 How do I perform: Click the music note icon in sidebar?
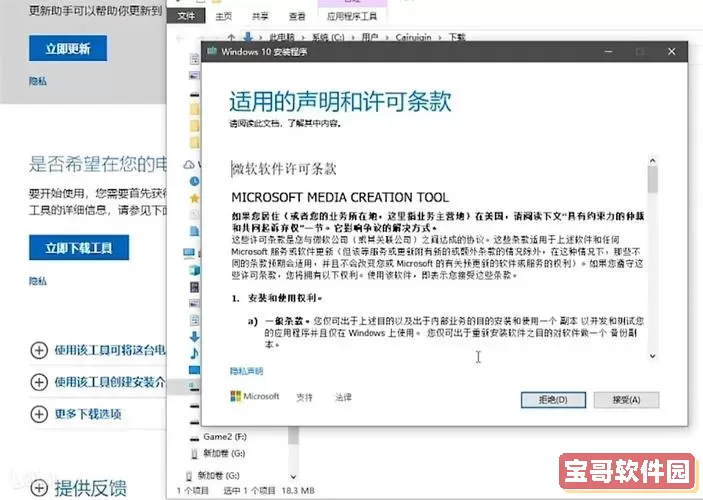(x=195, y=353)
